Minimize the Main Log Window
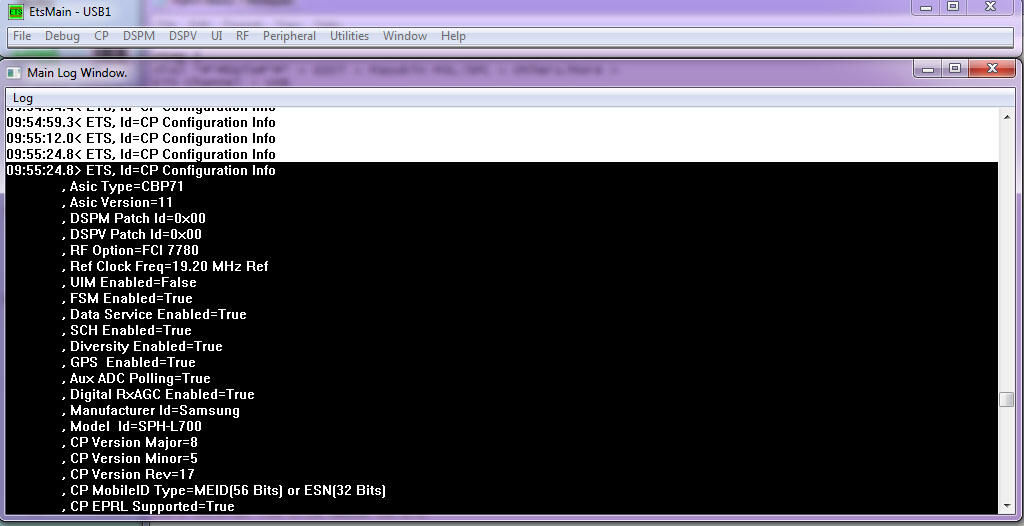The image size is (1024, 526). [928, 69]
